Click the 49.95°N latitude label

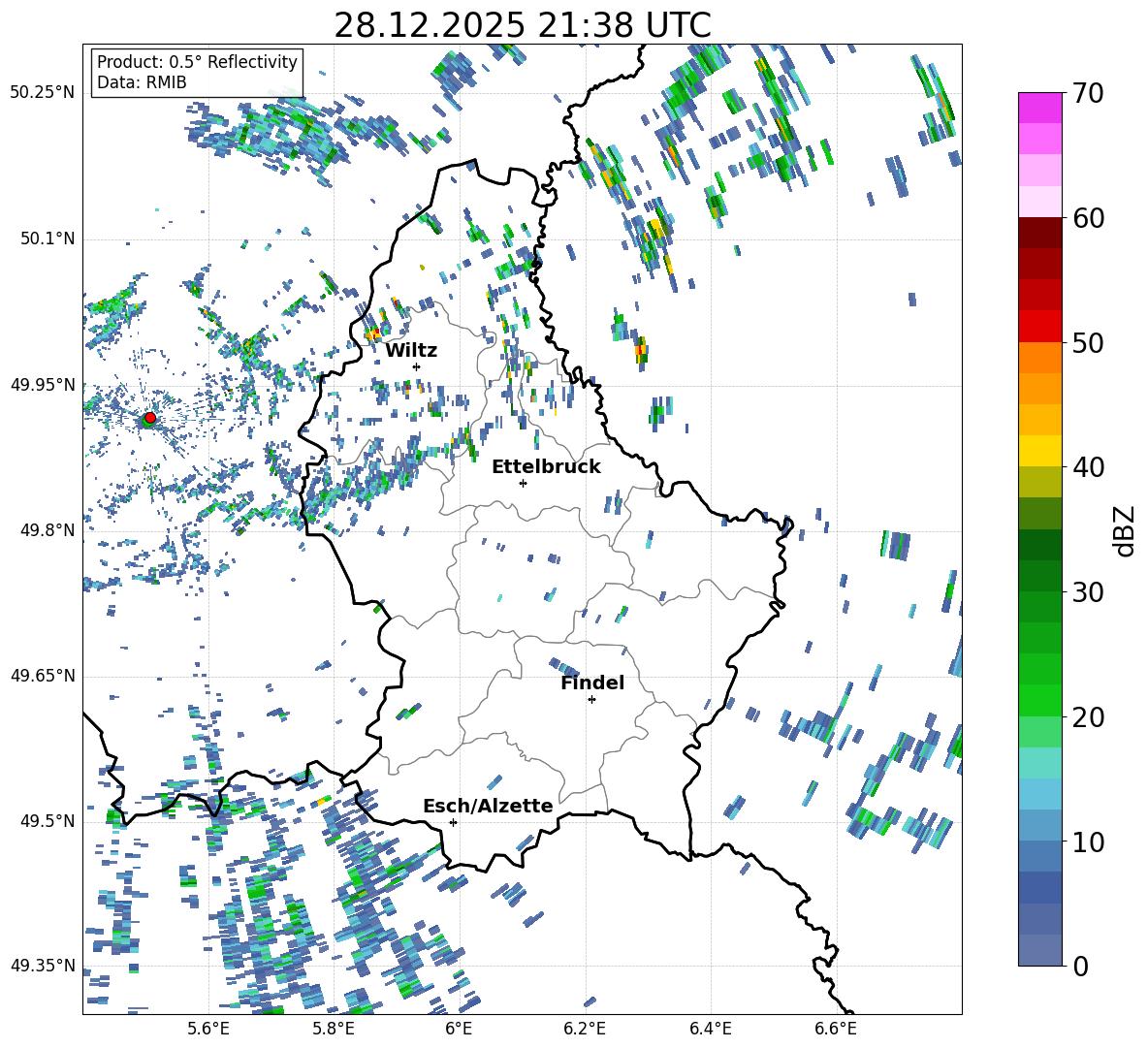coord(43,384)
